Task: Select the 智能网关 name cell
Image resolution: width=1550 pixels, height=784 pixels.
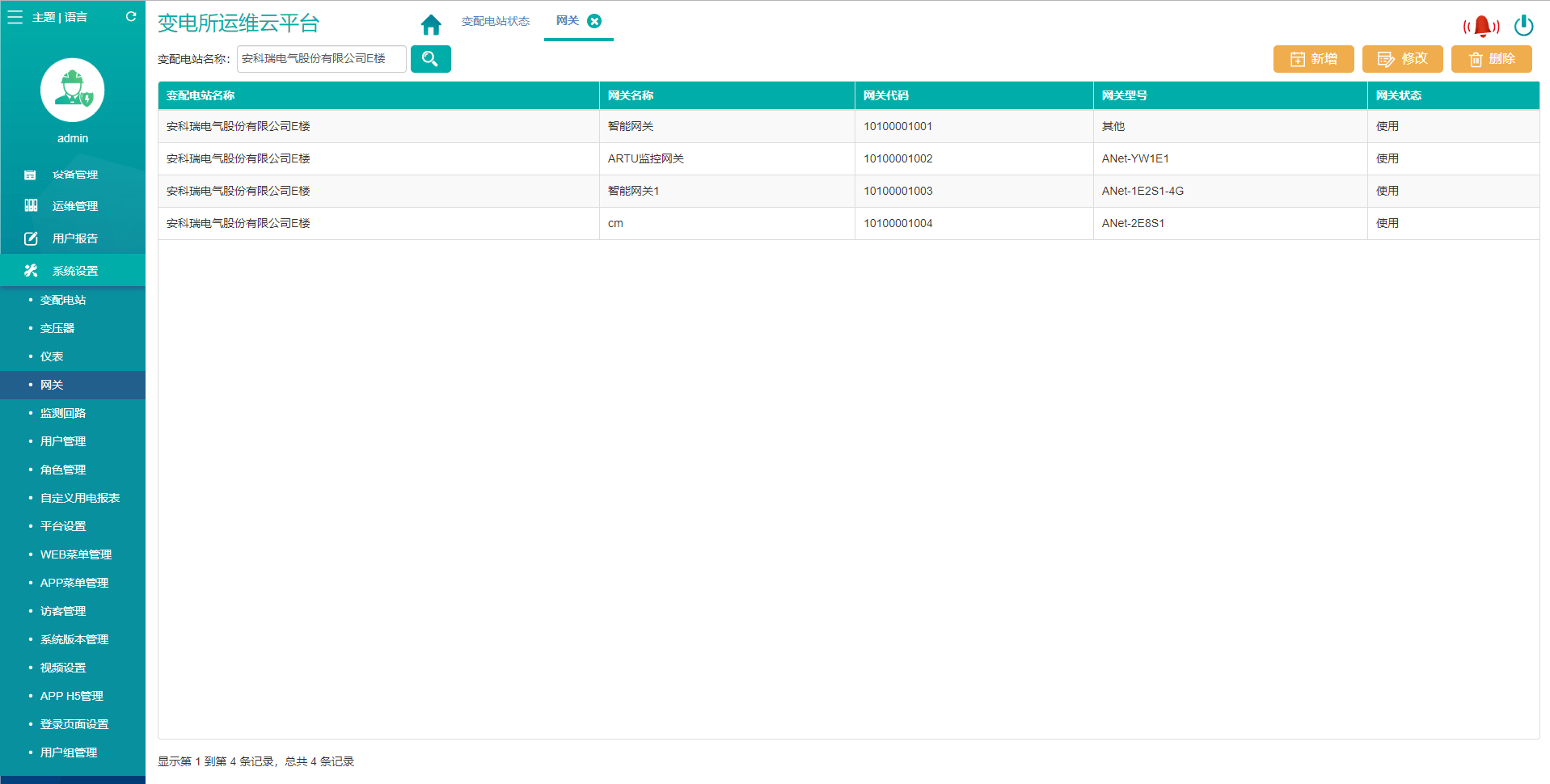Action: [727, 126]
